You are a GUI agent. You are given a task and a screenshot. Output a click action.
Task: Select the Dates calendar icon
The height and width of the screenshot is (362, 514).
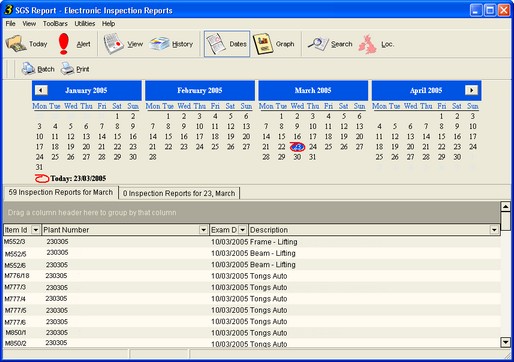(216, 44)
